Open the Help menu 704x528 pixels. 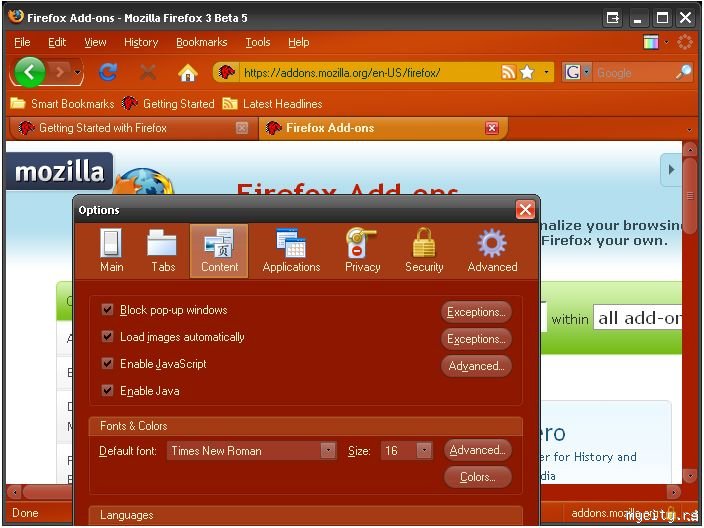pos(299,42)
